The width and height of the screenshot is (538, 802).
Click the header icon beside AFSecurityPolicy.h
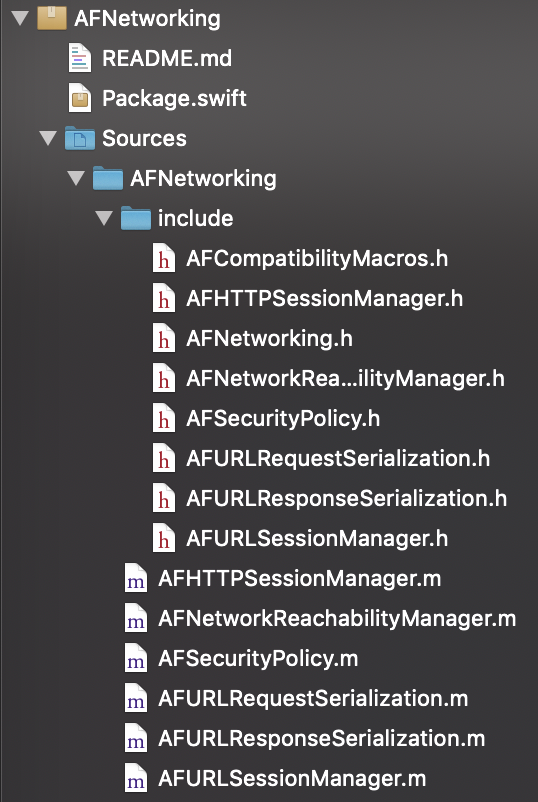click(x=164, y=418)
